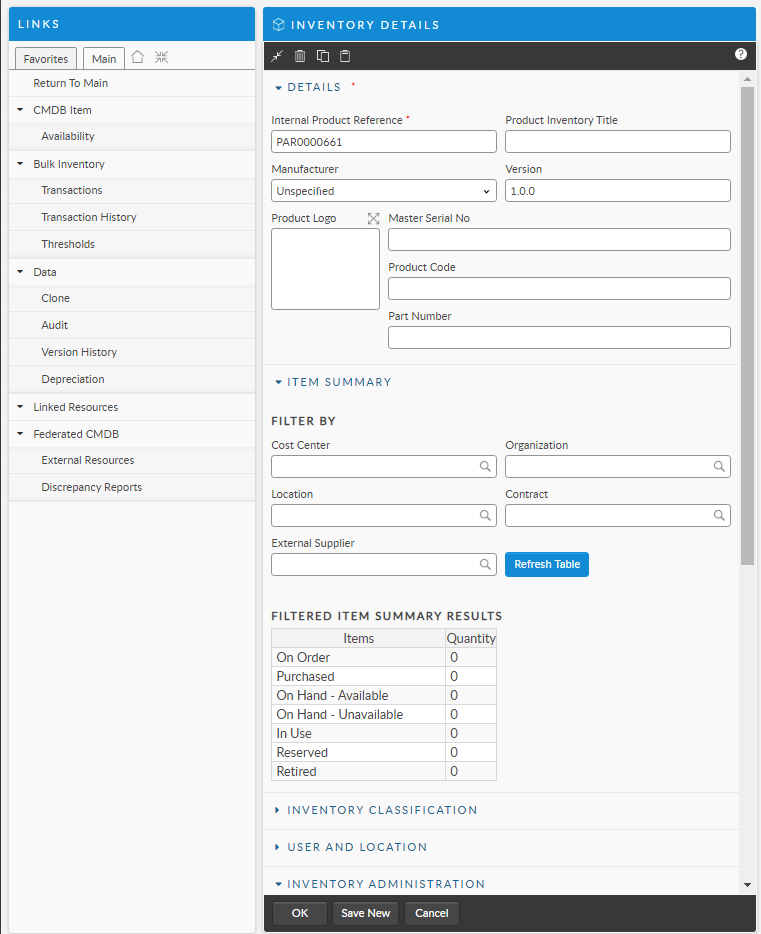Click the copy icon in the toolbar
This screenshot has width=761, height=934.
(x=323, y=56)
